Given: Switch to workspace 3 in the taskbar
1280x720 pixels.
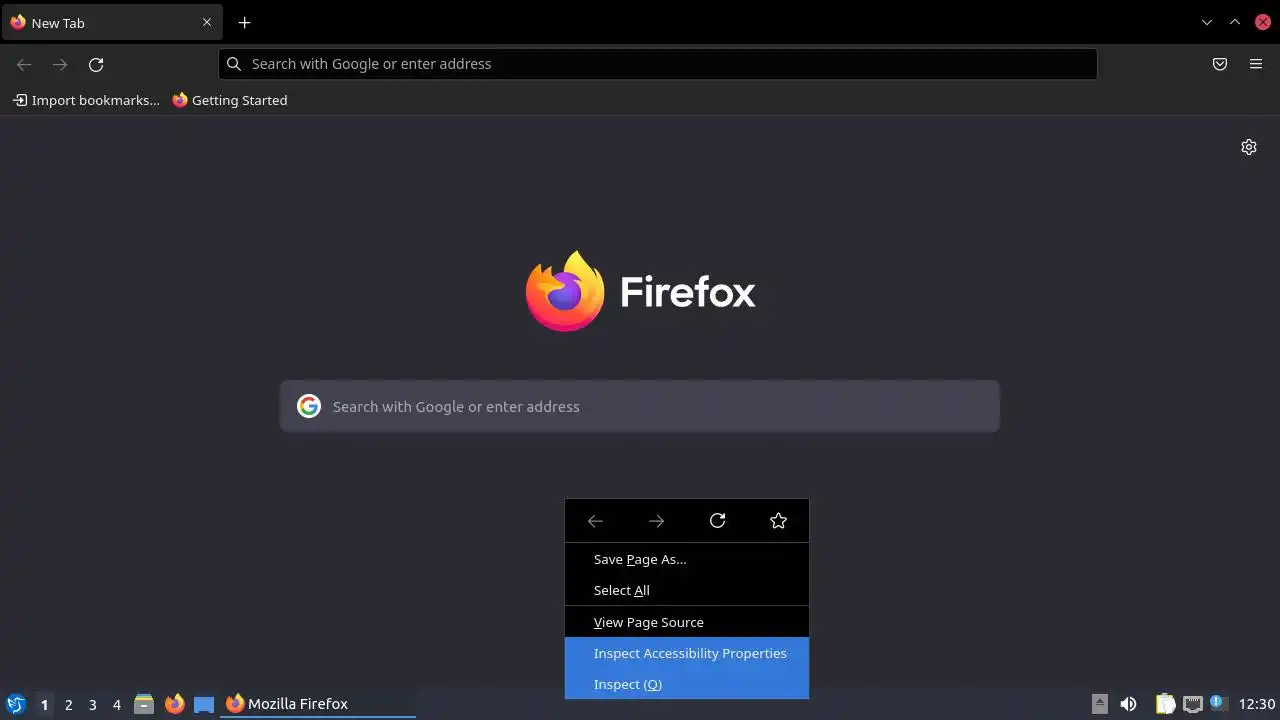Looking at the screenshot, I should (x=92, y=705).
